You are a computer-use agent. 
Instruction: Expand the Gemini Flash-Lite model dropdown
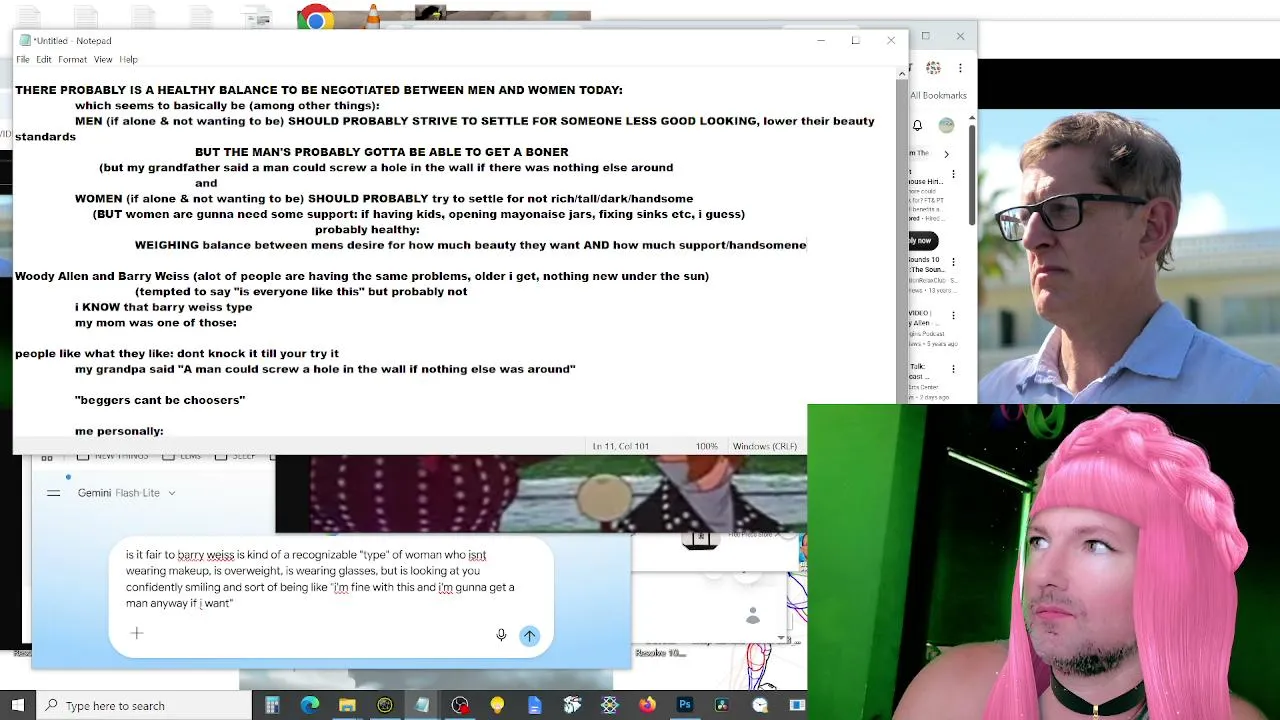tap(126, 493)
